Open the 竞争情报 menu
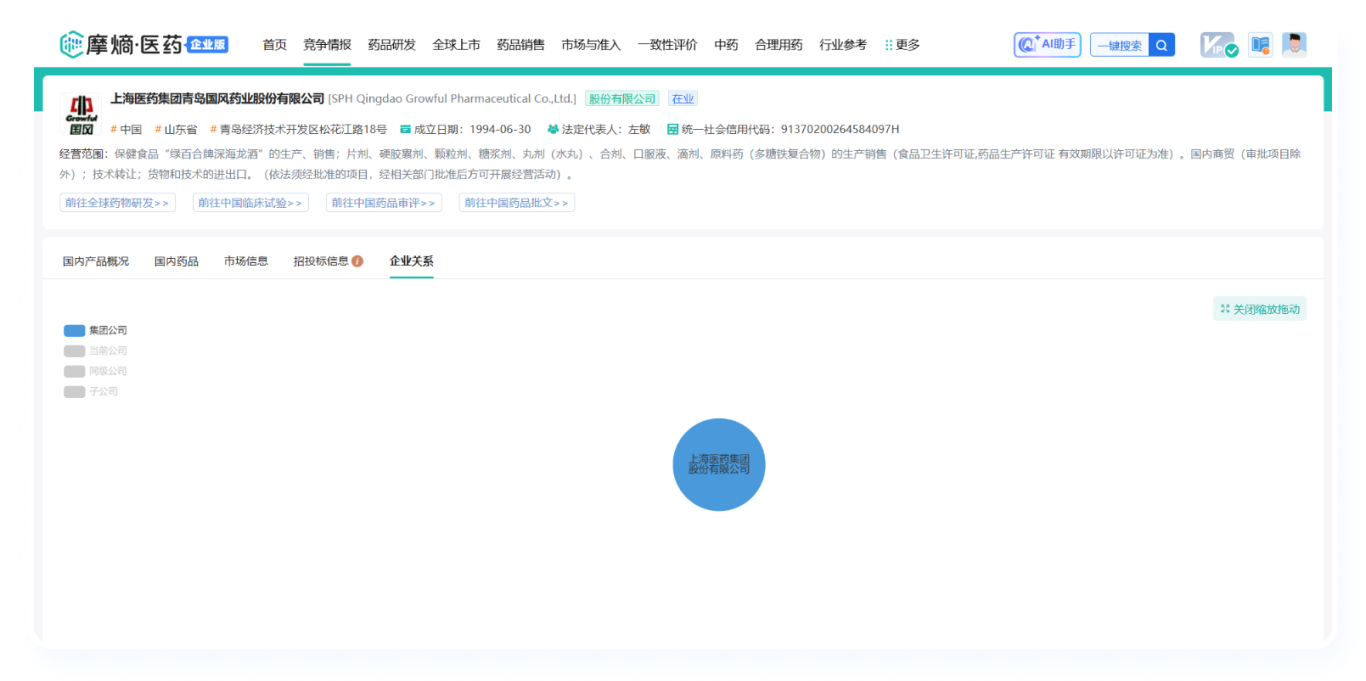 [327, 45]
